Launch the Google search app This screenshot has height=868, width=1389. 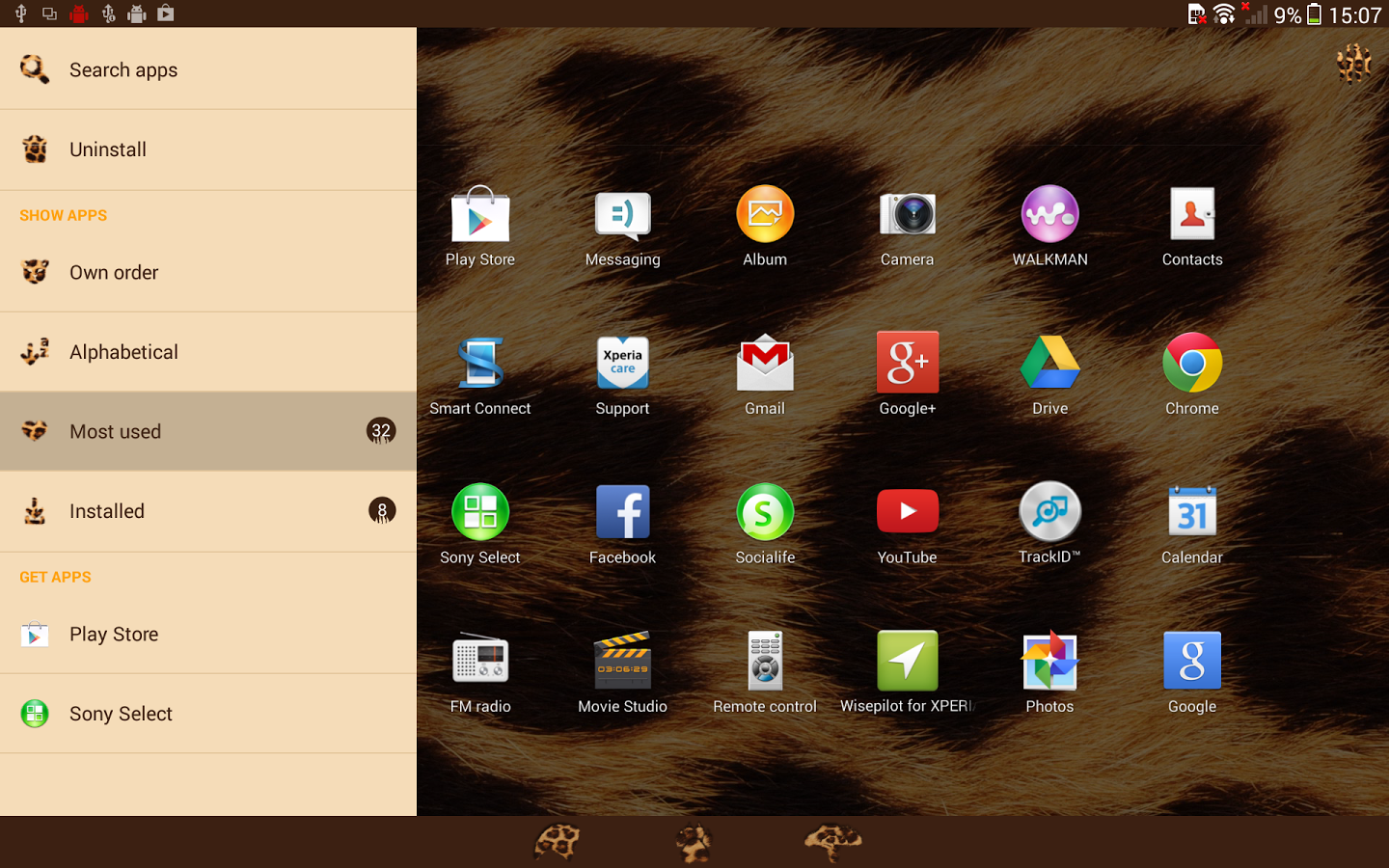(x=1192, y=673)
